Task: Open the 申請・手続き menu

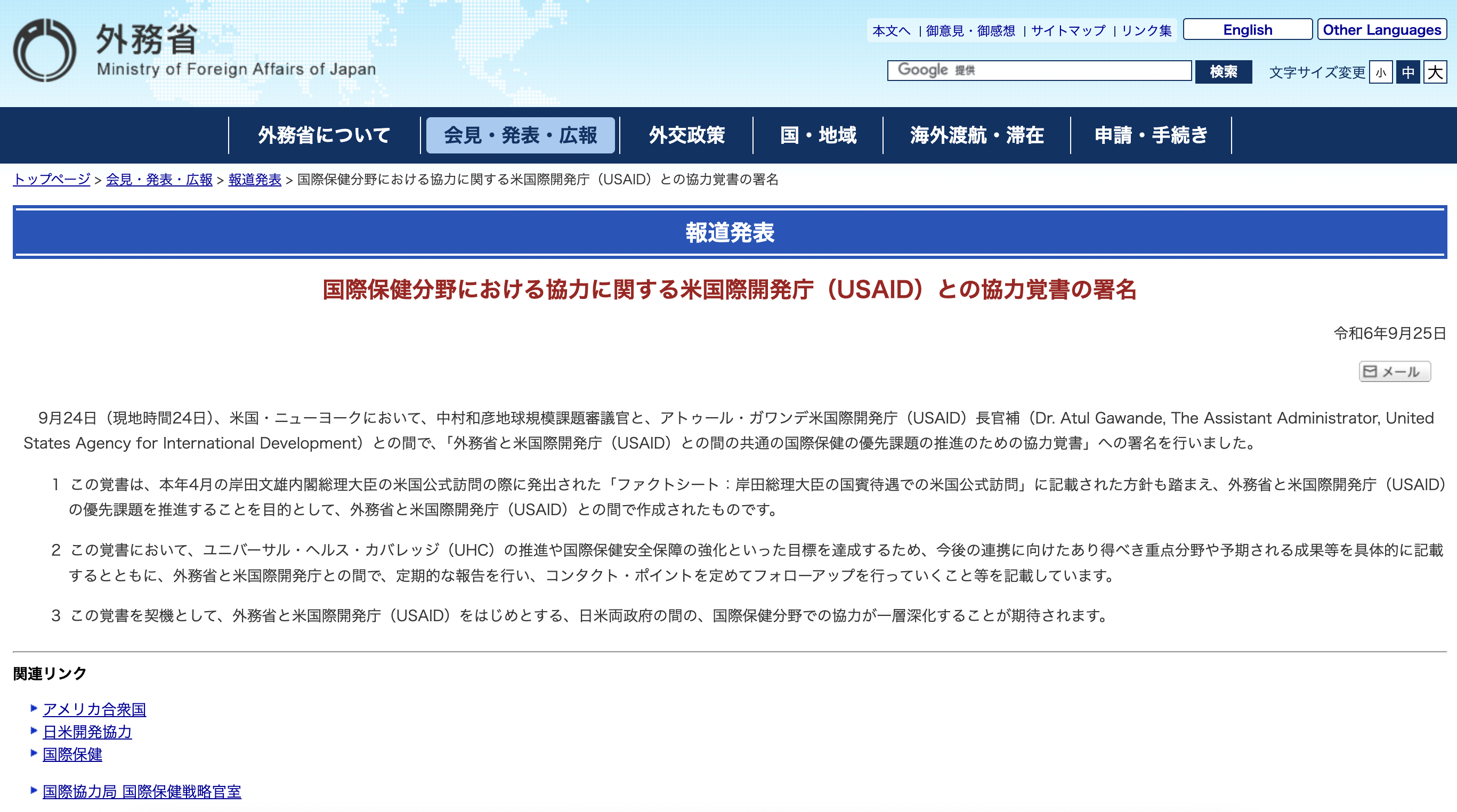Action: (1151, 135)
